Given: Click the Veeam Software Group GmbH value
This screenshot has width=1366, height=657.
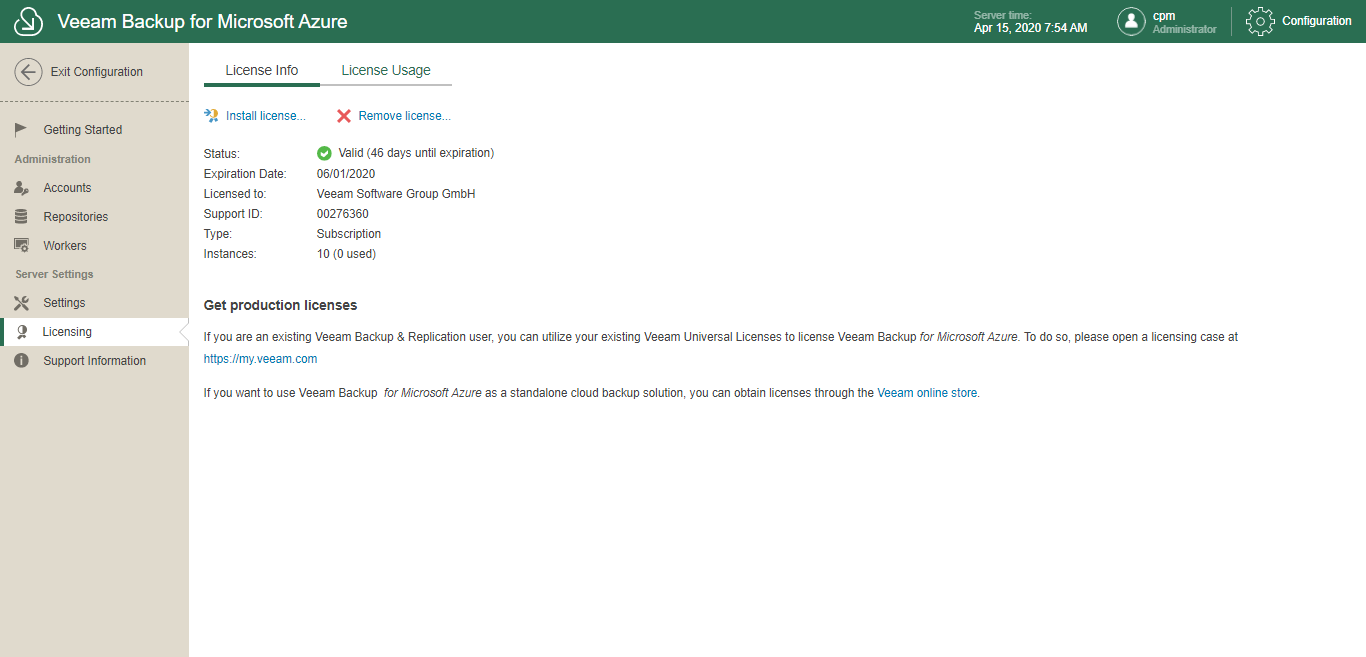Looking at the screenshot, I should pyautogui.click(x=396, y=194).
